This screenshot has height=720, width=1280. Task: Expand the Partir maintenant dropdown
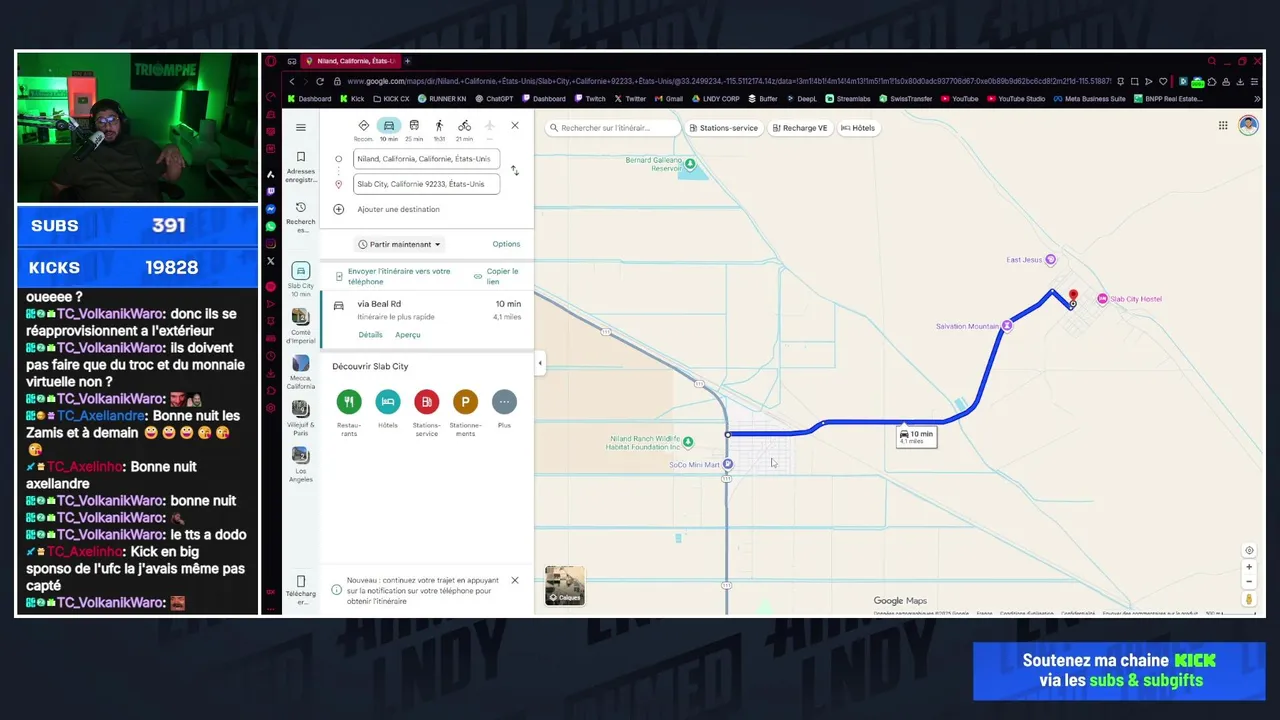coord(399,244)
